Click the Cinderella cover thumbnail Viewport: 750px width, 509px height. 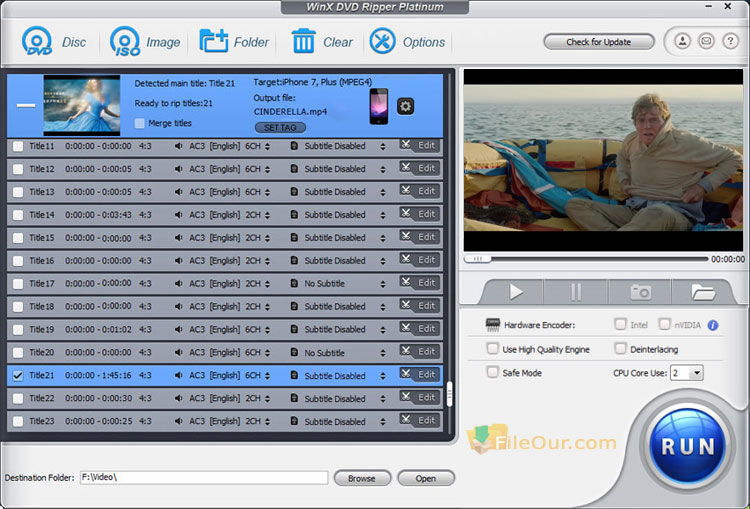(x=82, y=105)
